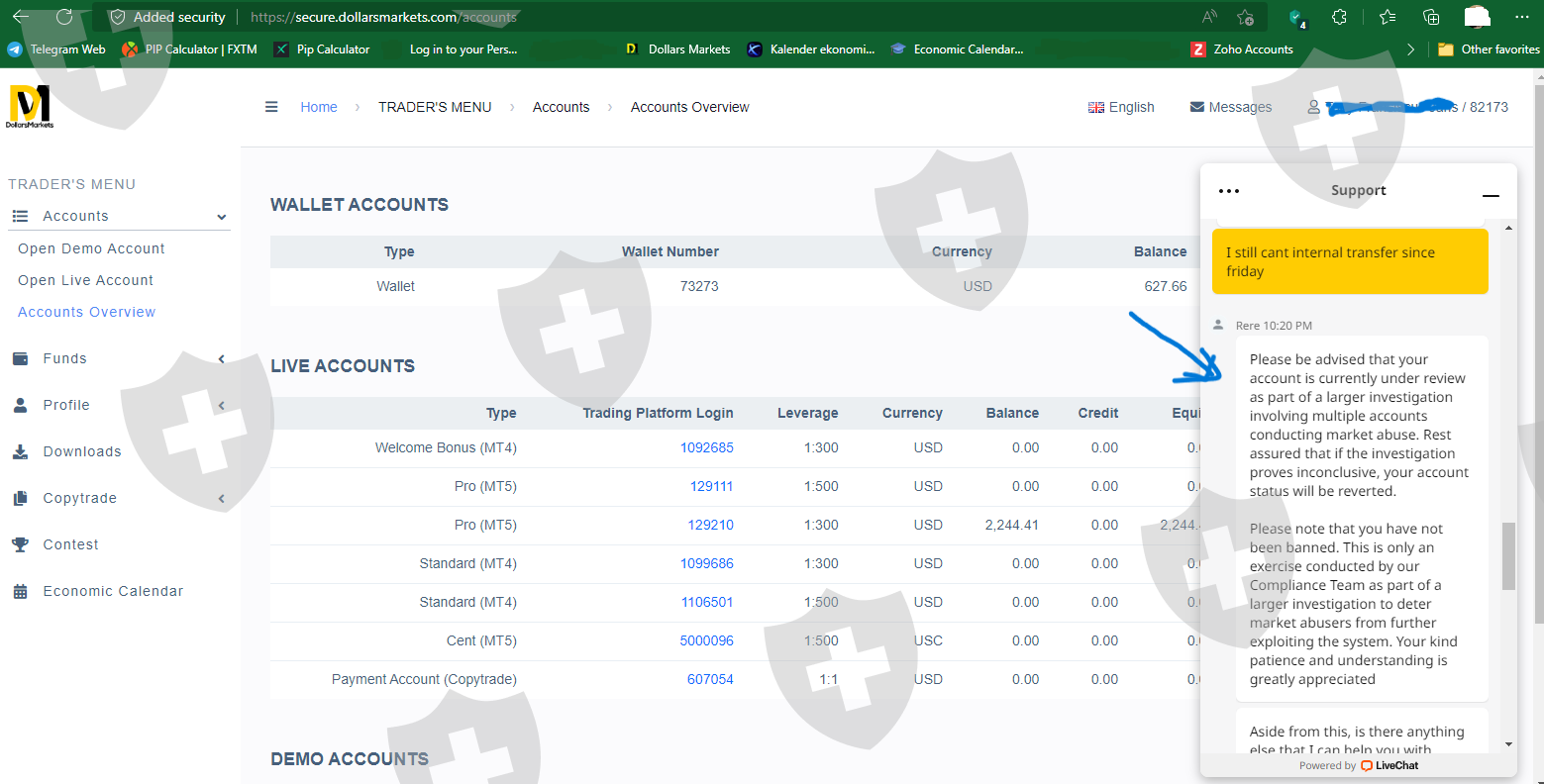Open browser extensions puzzle icon
The image size is (1544, 784).
click(1339, 17)
